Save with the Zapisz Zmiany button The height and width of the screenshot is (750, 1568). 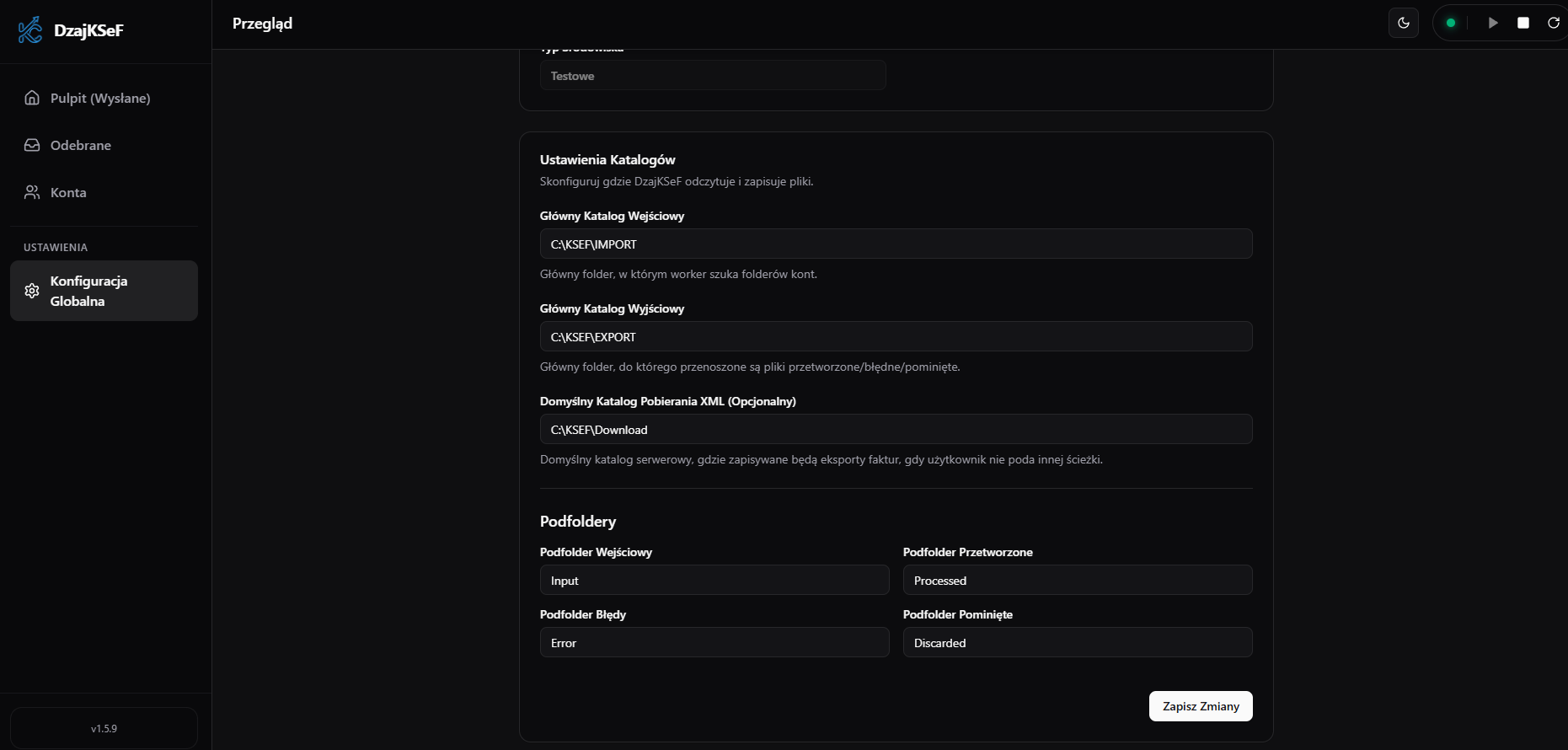[1201, 706]
